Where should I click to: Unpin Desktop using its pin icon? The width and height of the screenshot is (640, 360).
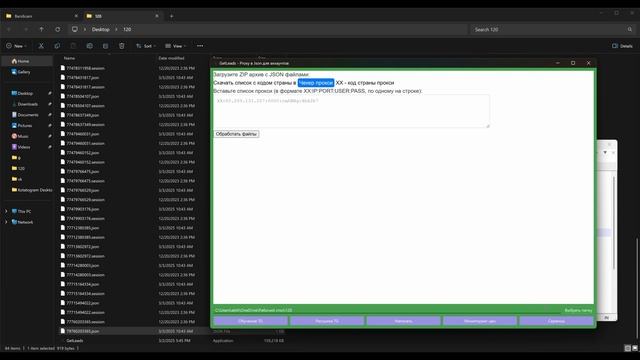tap(50, 93)
